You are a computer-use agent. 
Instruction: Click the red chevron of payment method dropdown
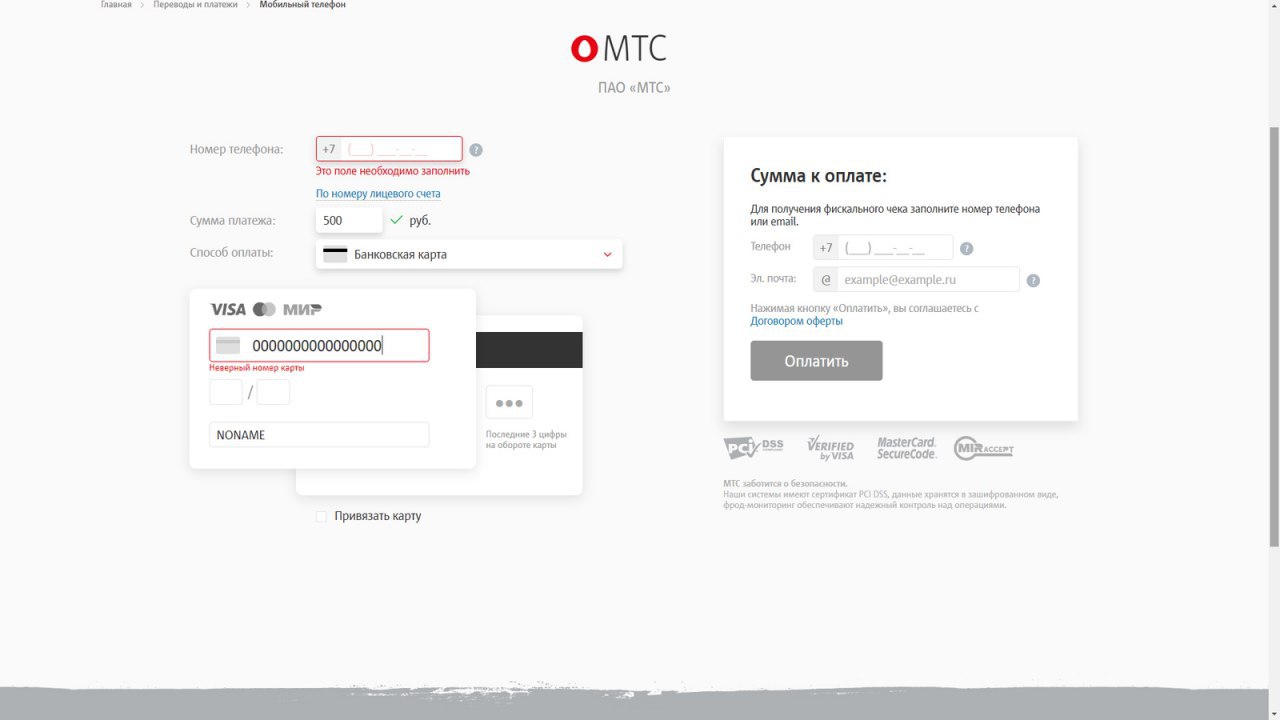(607, 254)
